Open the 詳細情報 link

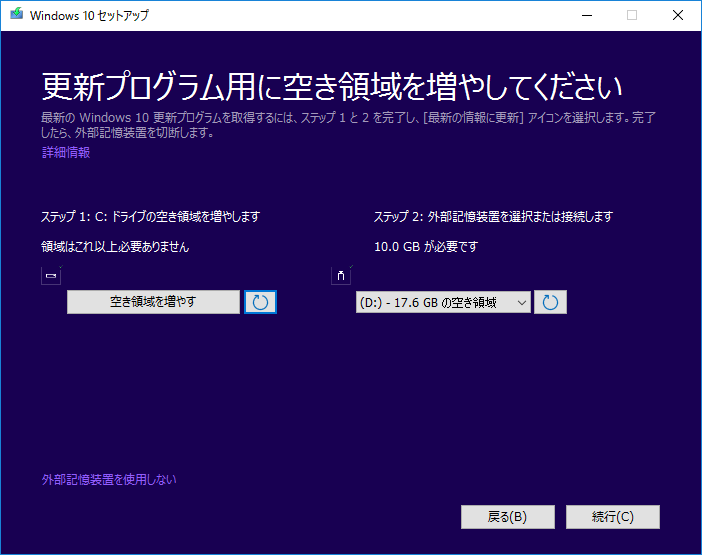tap(66, 153)
